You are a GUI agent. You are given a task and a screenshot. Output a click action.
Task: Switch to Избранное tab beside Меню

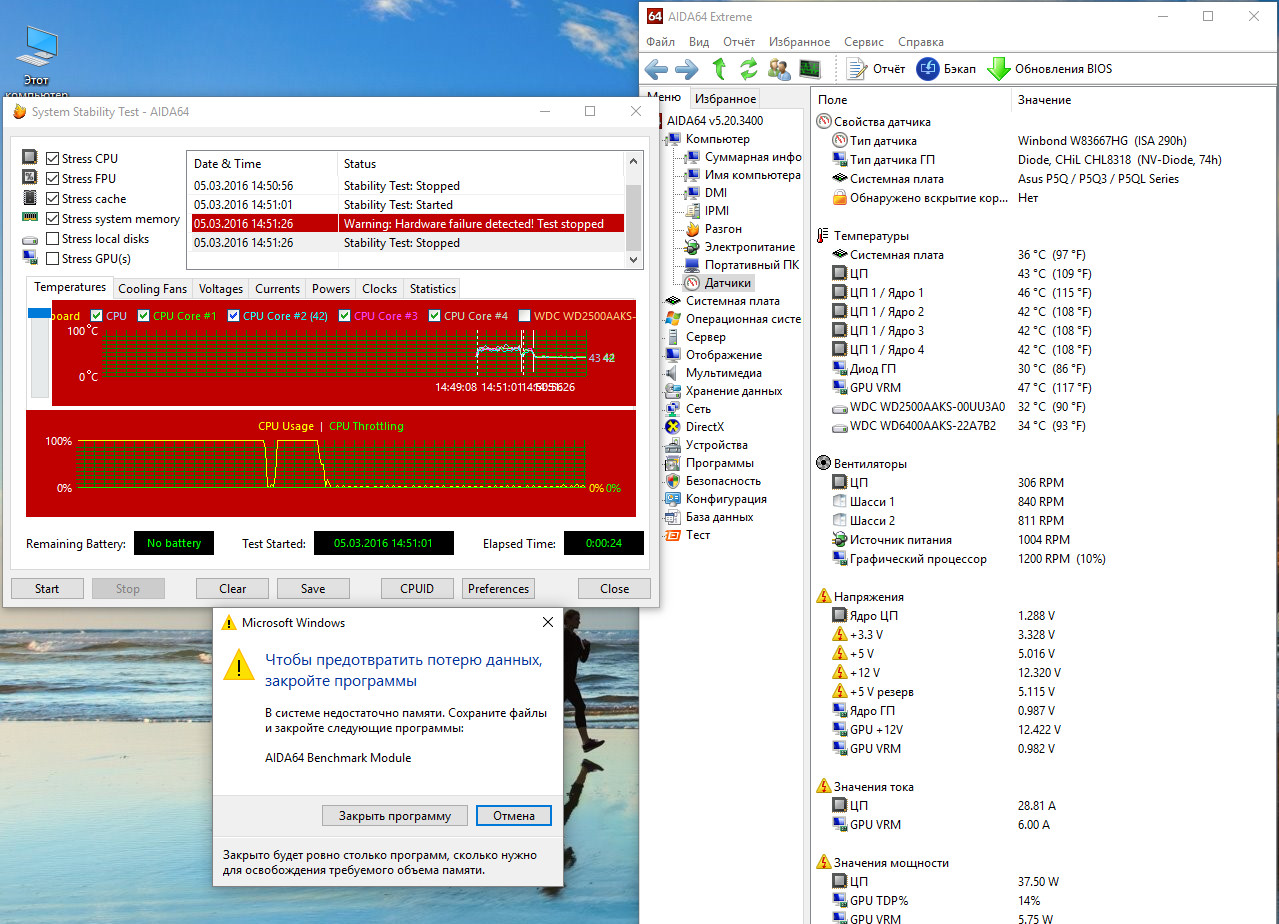tap(726, 99)
